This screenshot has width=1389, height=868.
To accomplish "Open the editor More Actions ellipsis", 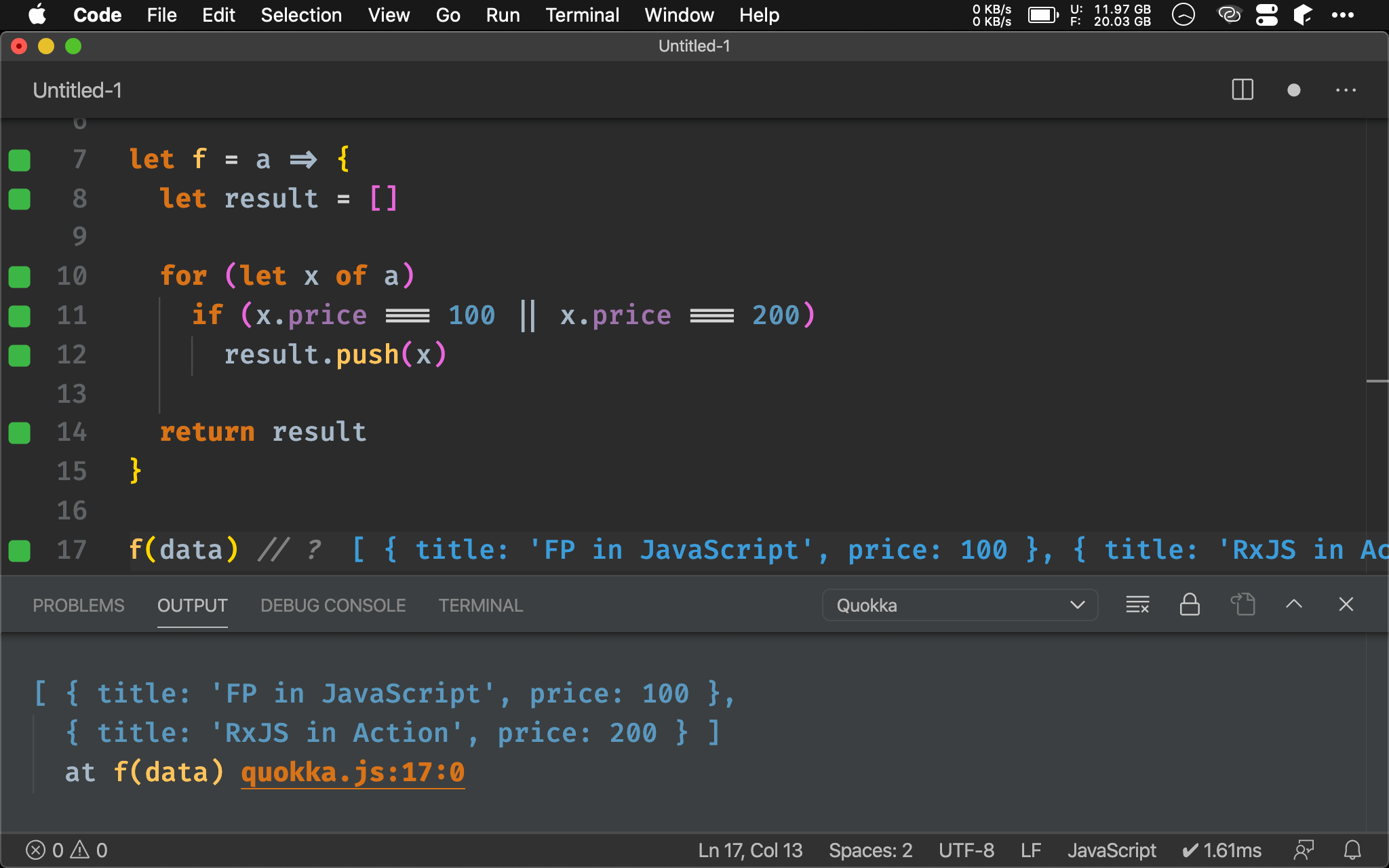I will [1346, 90].
